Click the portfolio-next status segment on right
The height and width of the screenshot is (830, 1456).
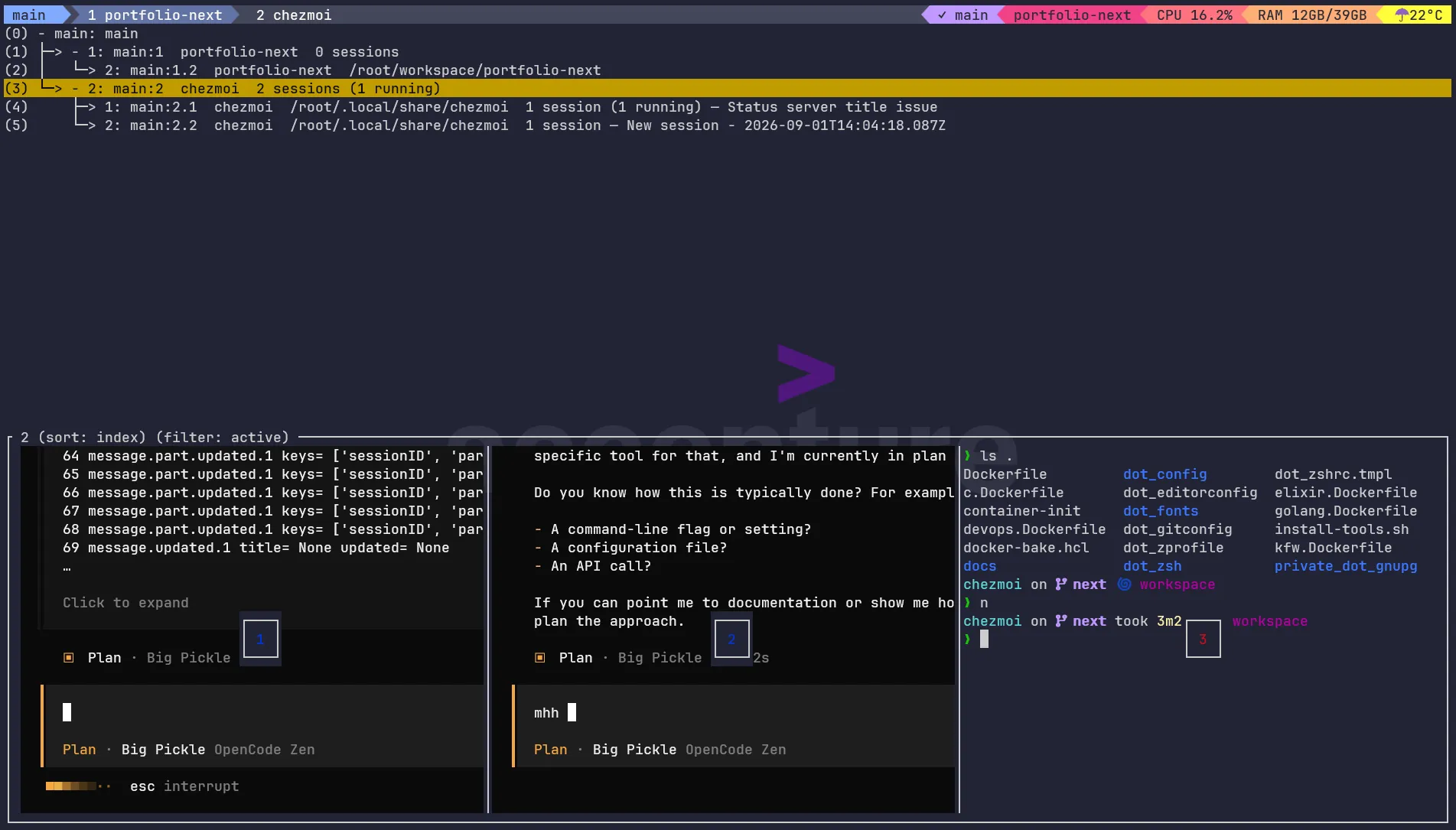coord(1072,15)
